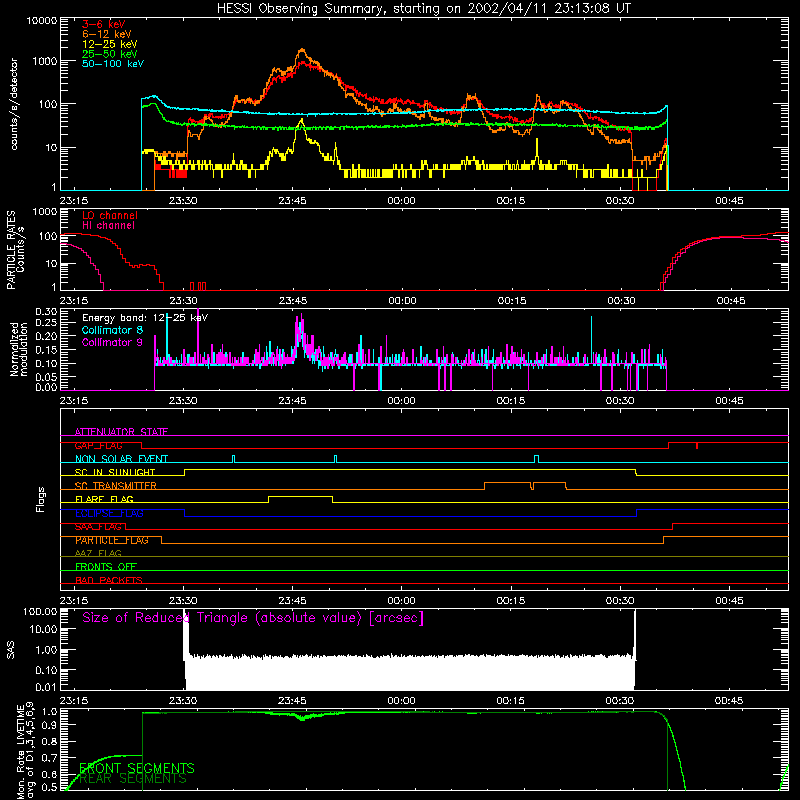Click the 'Size of Reduced Triangle' caption
This screenshot has height=800, width=800.
253,618
